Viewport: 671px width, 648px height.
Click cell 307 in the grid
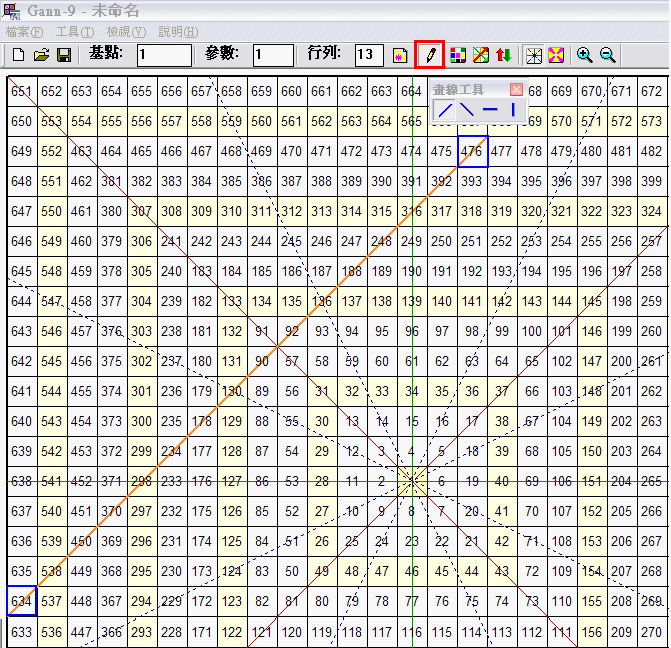[x=142, y=211]
